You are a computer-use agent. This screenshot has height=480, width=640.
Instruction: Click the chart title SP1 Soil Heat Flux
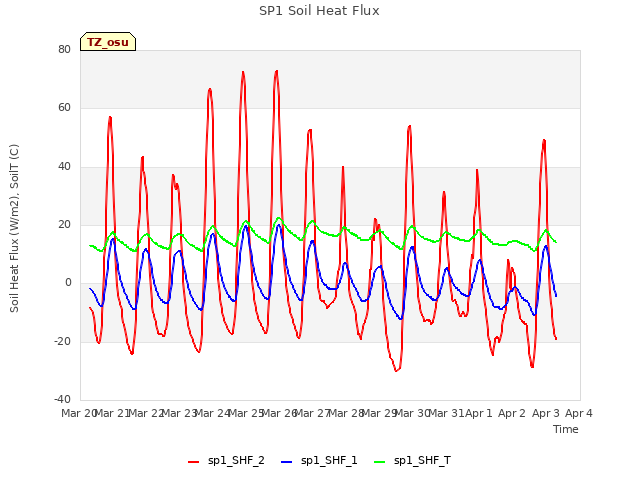(319, 11)
